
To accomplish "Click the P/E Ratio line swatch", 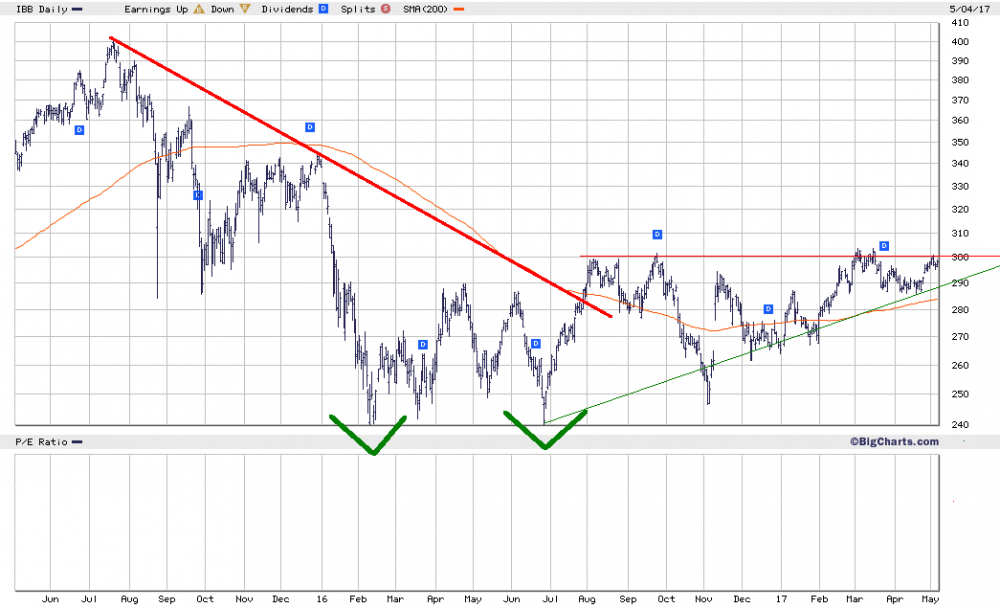I will coord(77,442).
